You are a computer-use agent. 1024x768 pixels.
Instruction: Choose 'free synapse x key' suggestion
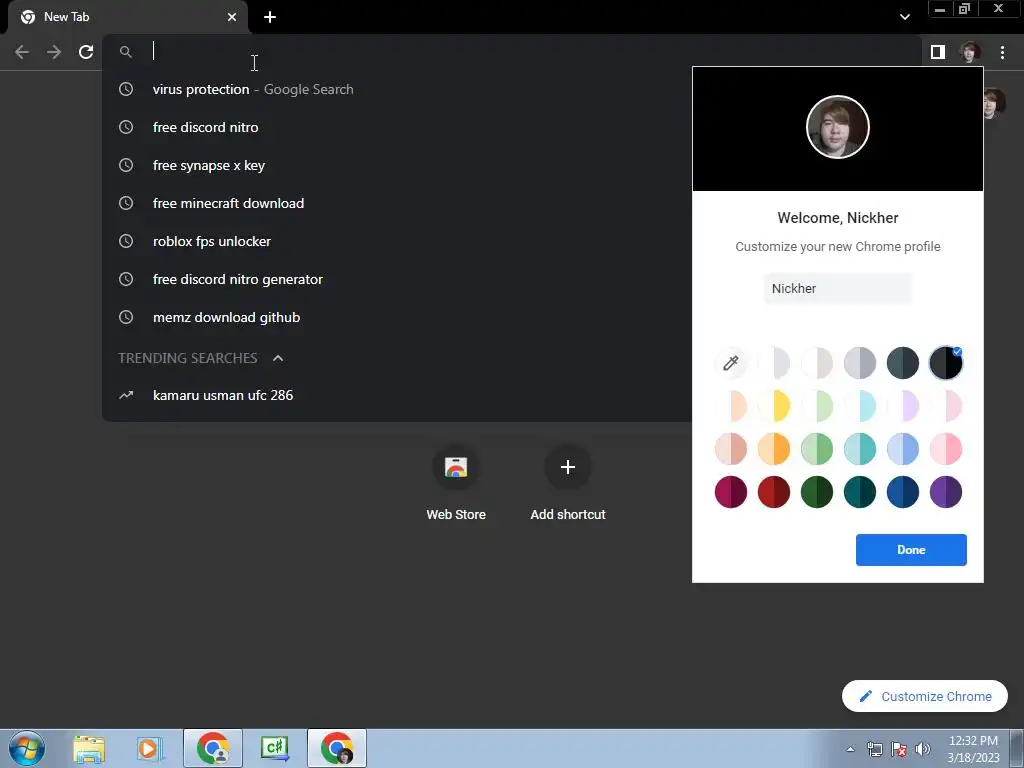397,165
